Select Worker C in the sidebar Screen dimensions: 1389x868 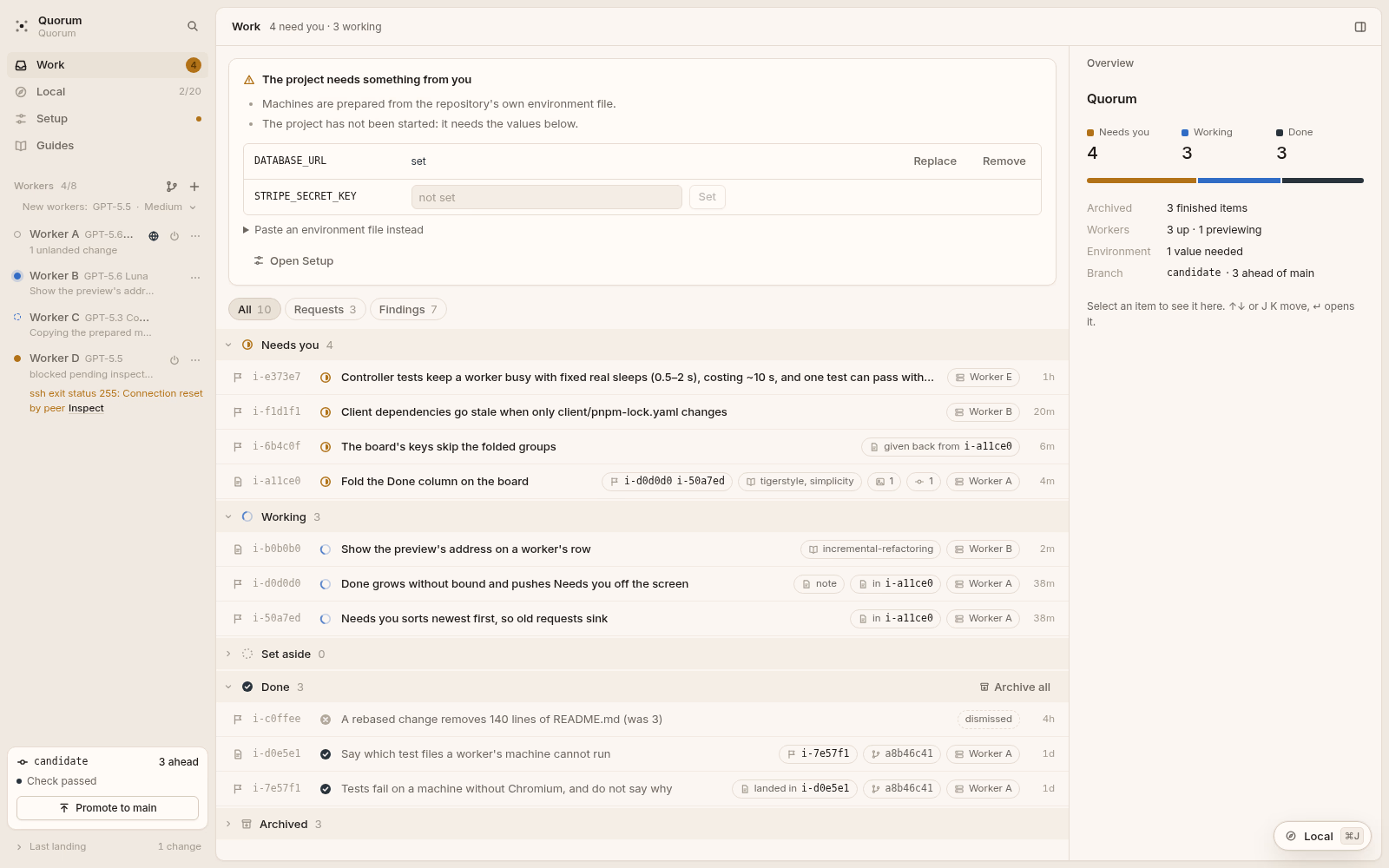pyautogui.click(x=108, y=325)
